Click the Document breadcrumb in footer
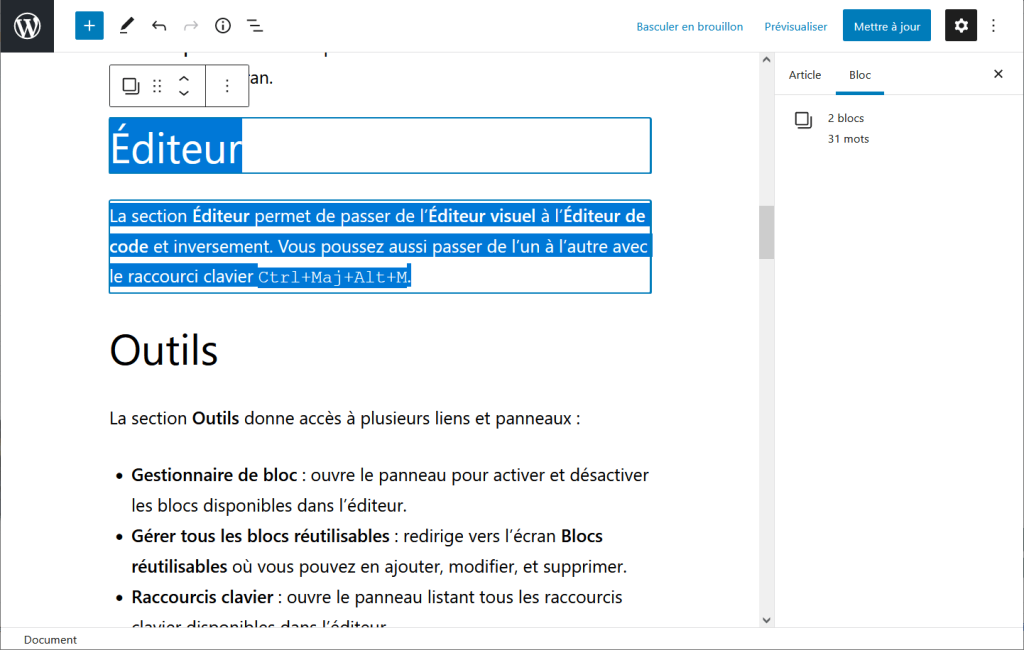 click(x=50, y=640)
